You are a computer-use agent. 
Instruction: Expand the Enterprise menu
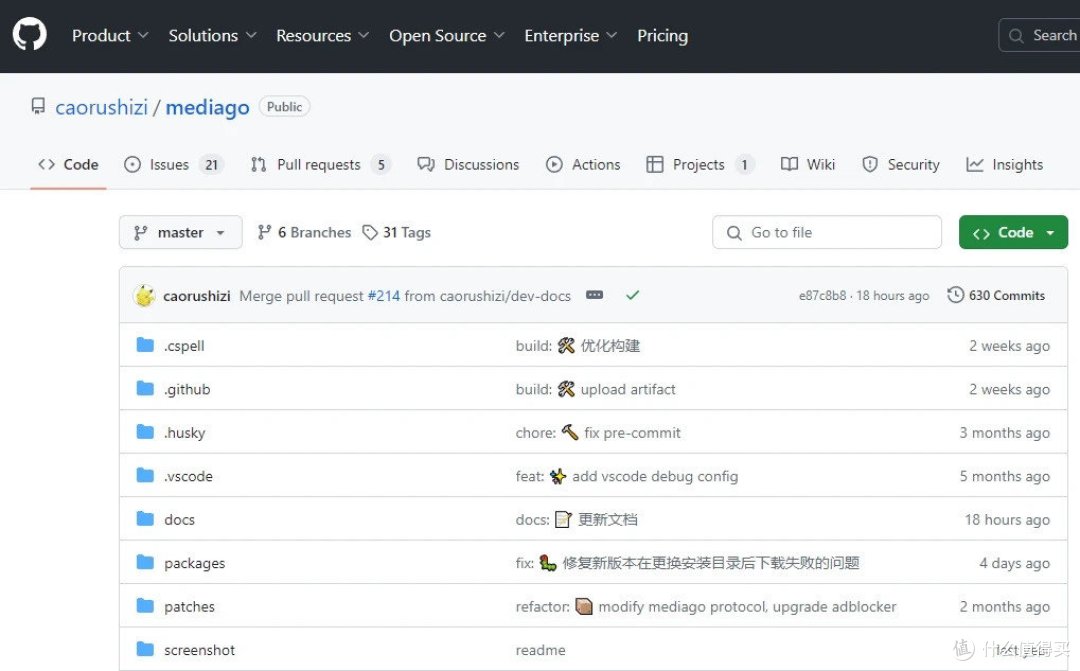click(x=570, y=35)
